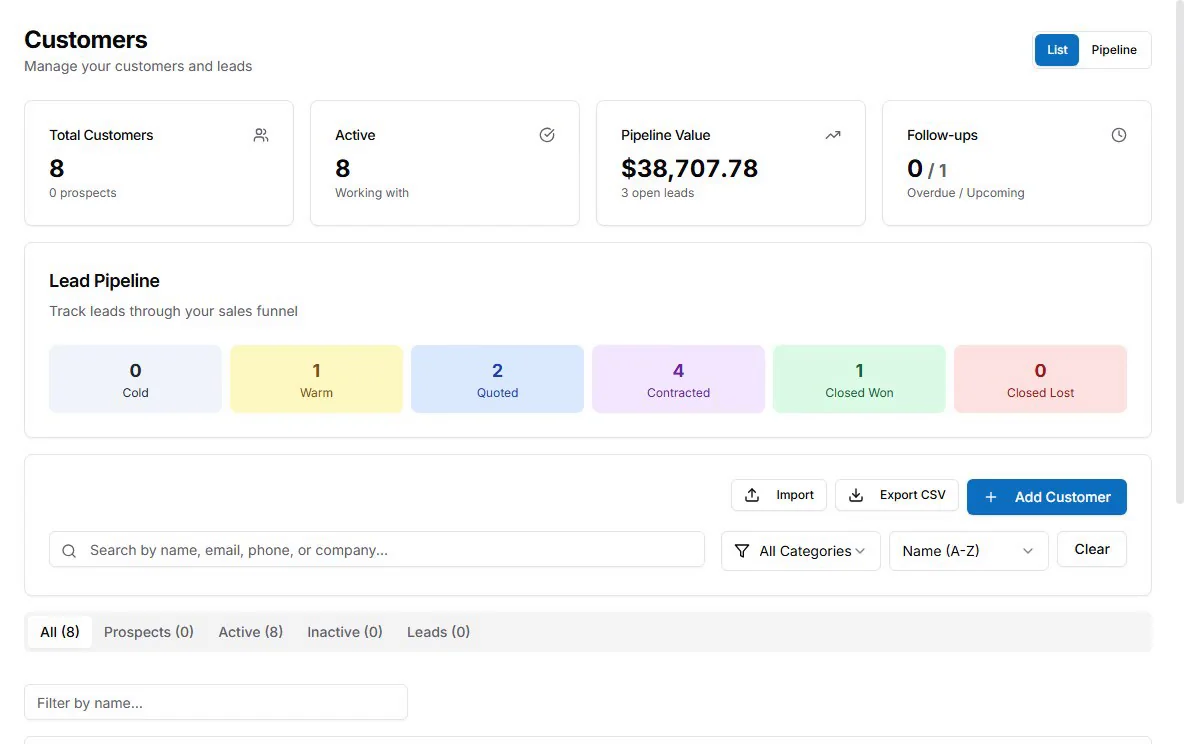Focus the Filter by name field
The height and width of the screenshot is (744, 1184).
pos(216,702)
